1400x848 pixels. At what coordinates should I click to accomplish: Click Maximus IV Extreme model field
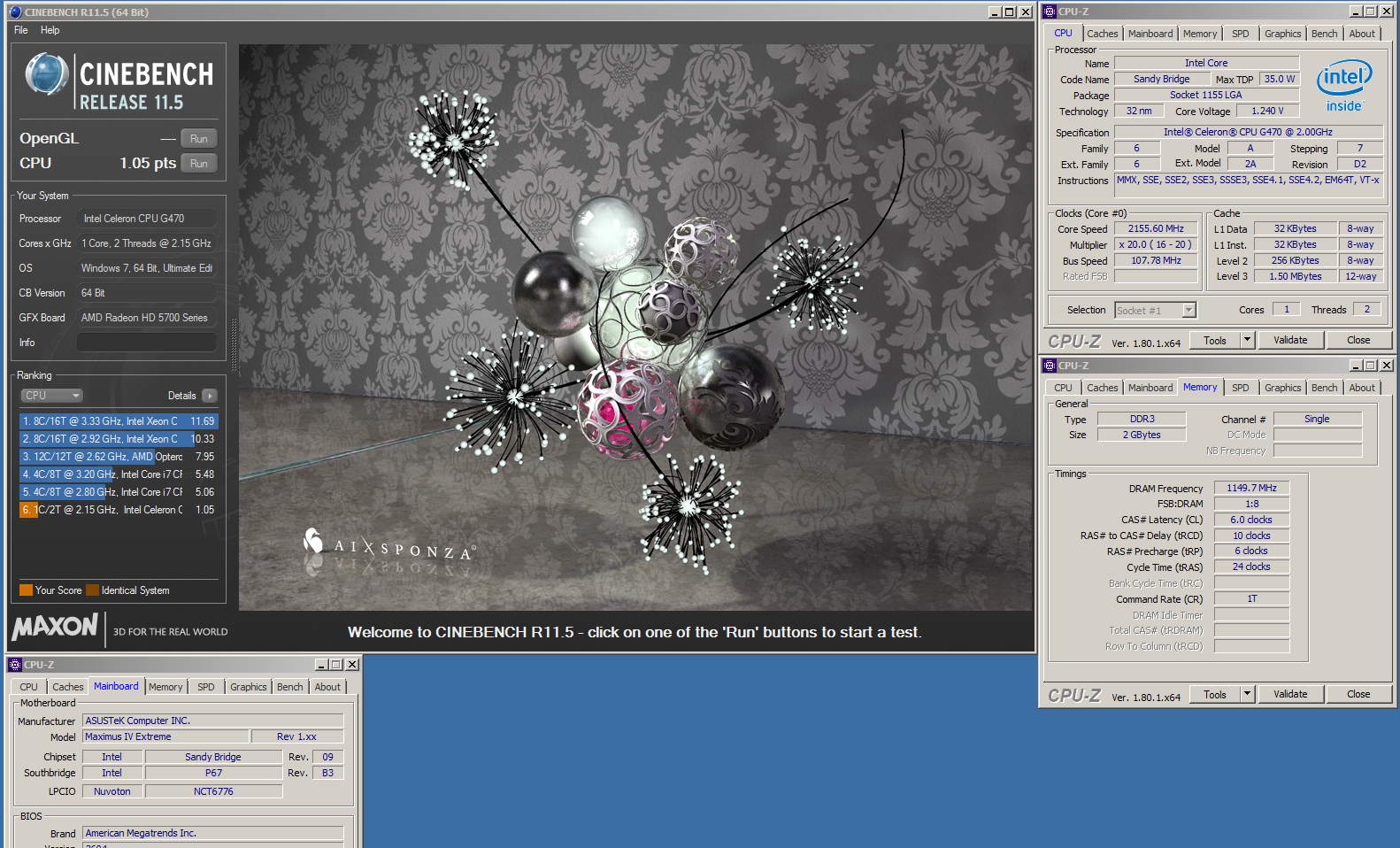click(x=165, y=737)
